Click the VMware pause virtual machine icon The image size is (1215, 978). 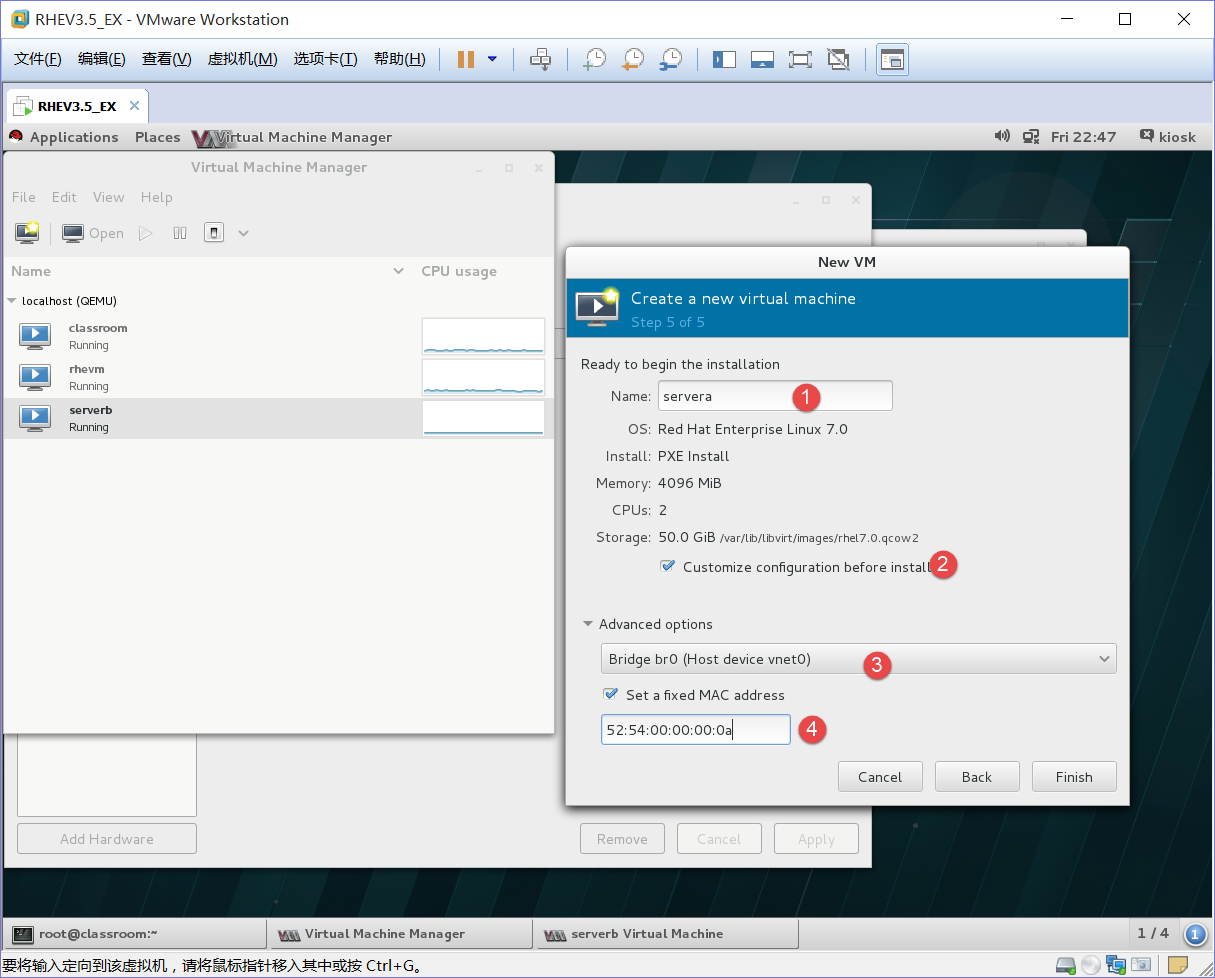pyautogui.click(x=466, y=59)
